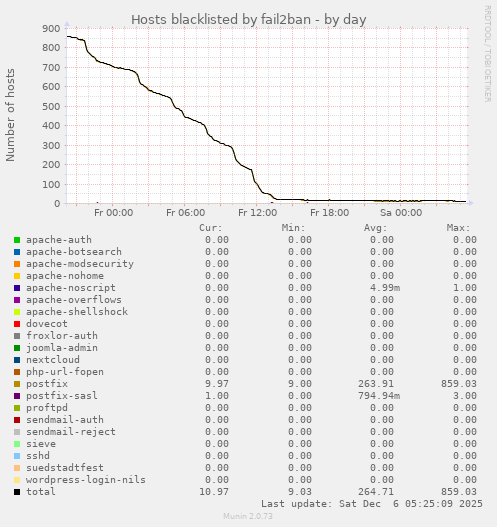Click the graph title Hosts blacklisted by fail2ban
This screenshot has width=497, height=527.
(x=248, y=20)
